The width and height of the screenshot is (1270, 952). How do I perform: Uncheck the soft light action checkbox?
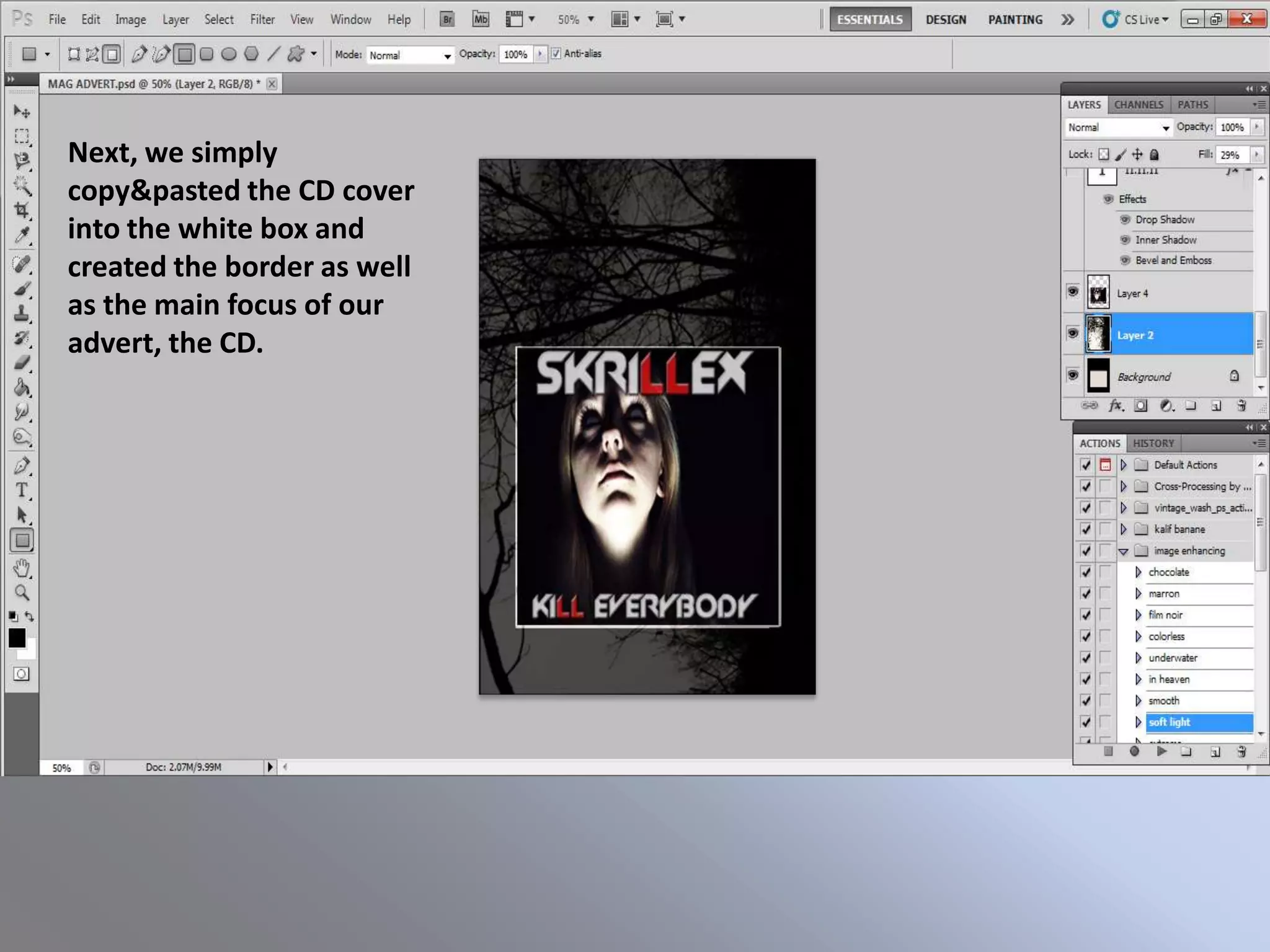point(1085,722)
